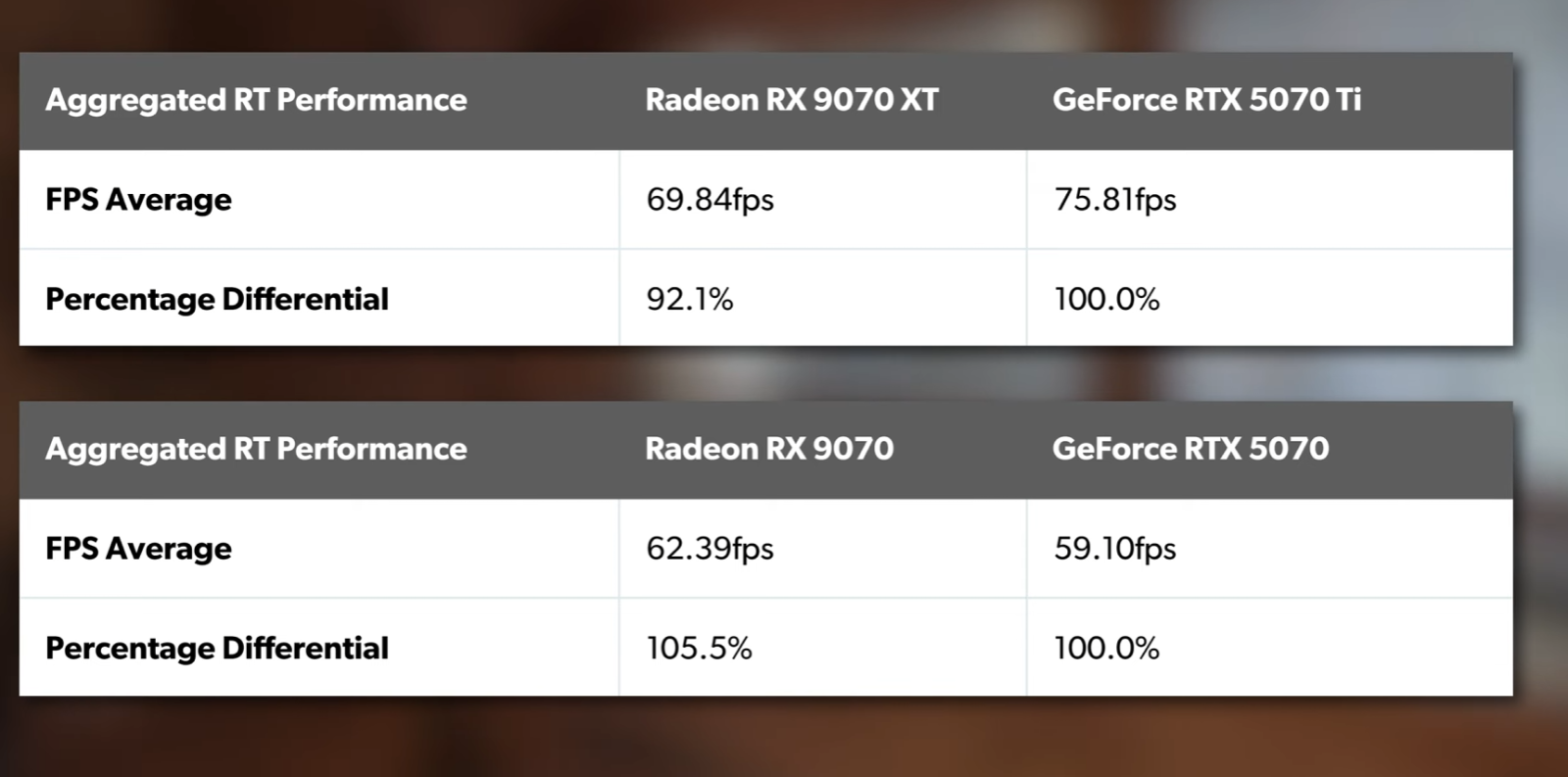Click 100.0% under GeForce RTX 5070
This screenshot has width=1568, height=777.
point(1269,647)
